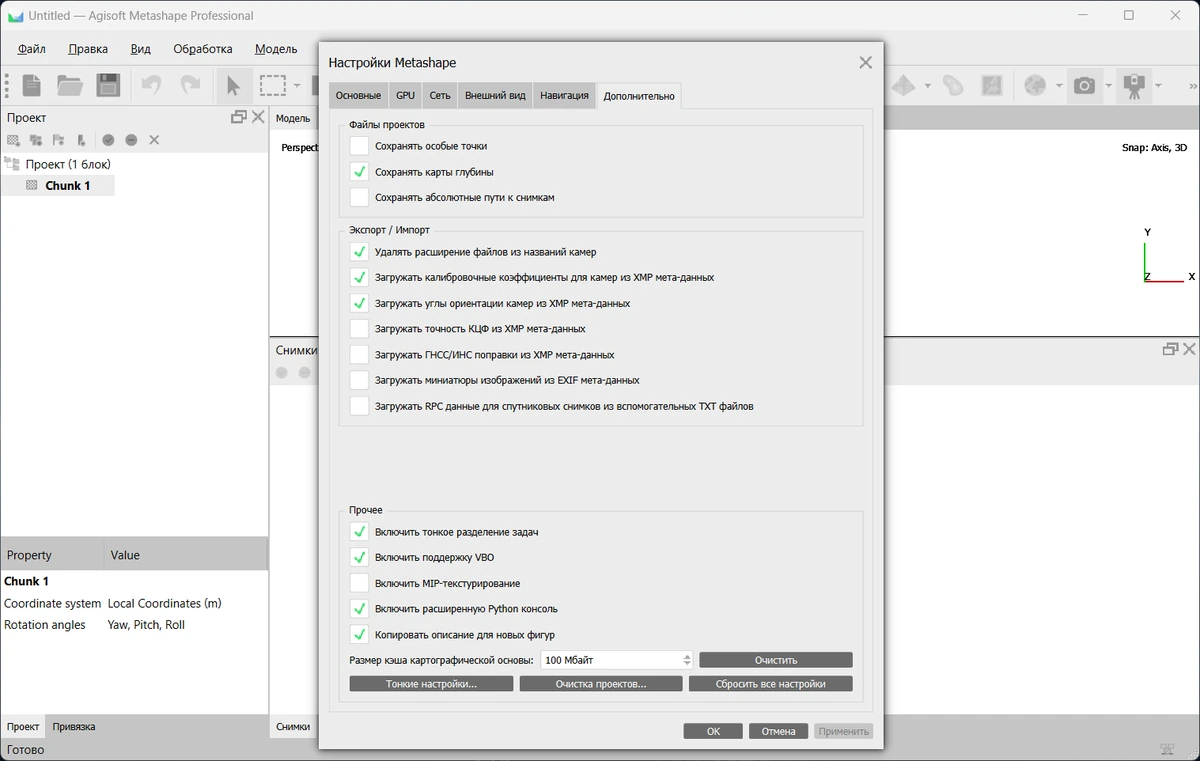This screenshot has width=1200, height=761.
Task: Switch to the Навигация tab
Action: 564,96
